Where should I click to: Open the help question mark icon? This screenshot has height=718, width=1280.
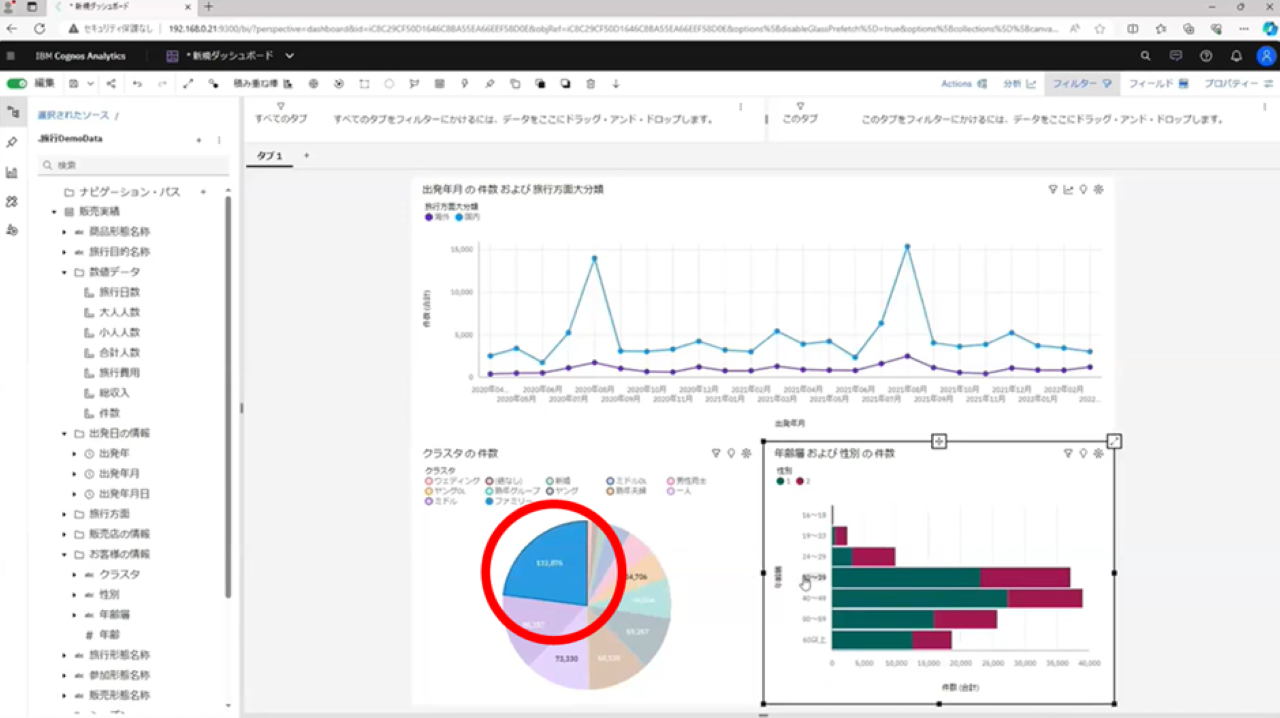pyautogui.click(x=1206, y=56)
